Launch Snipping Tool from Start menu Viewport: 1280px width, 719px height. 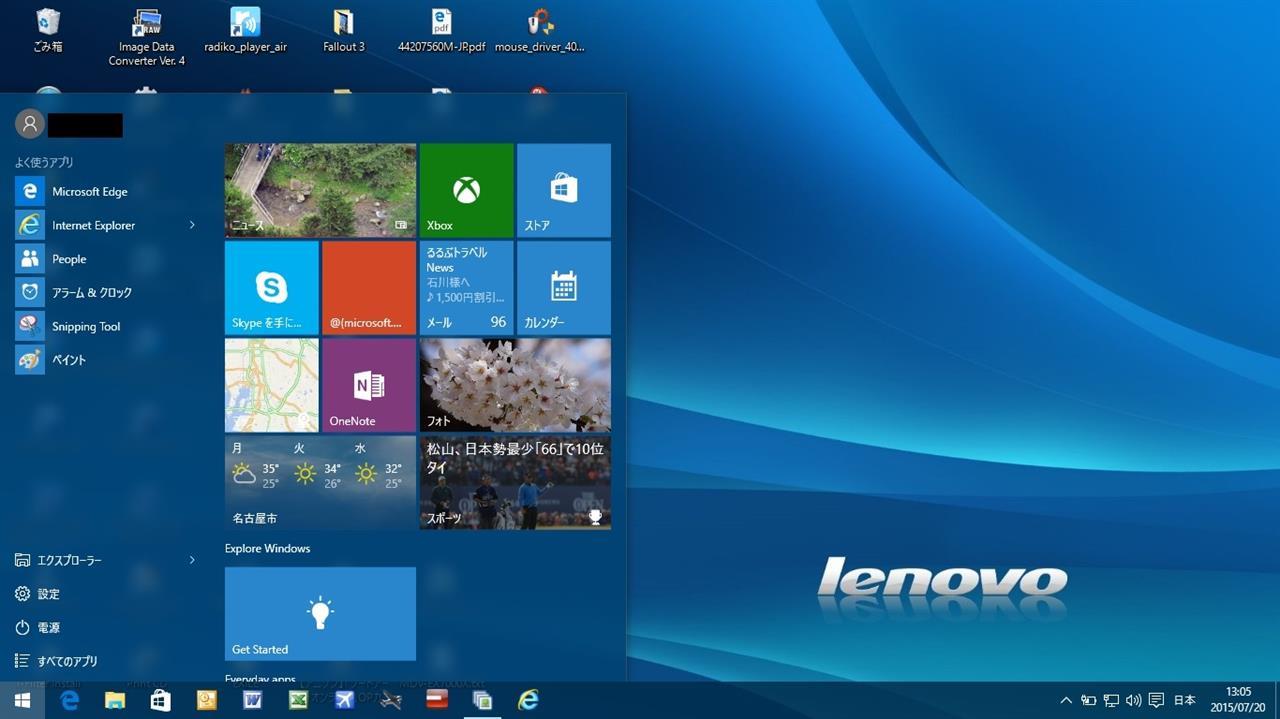click(106, 326)
